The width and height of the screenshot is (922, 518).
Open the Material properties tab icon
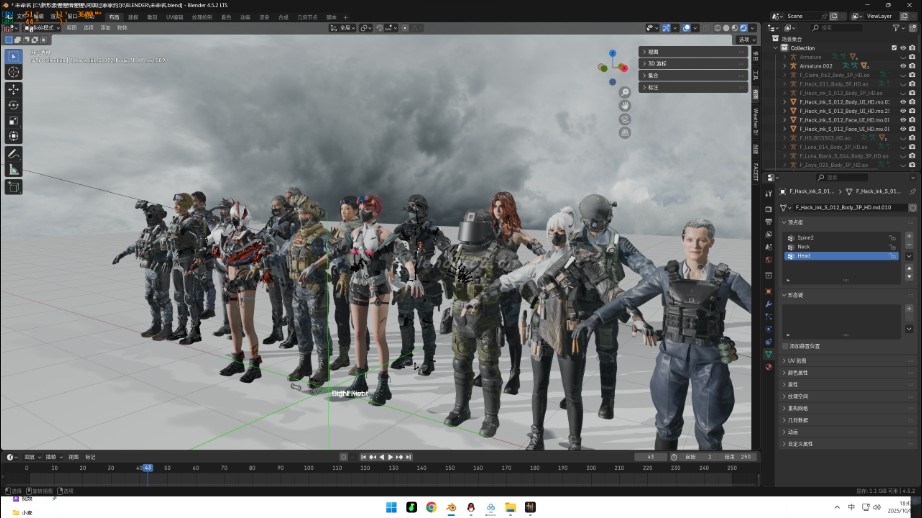(x=769, y=367)
